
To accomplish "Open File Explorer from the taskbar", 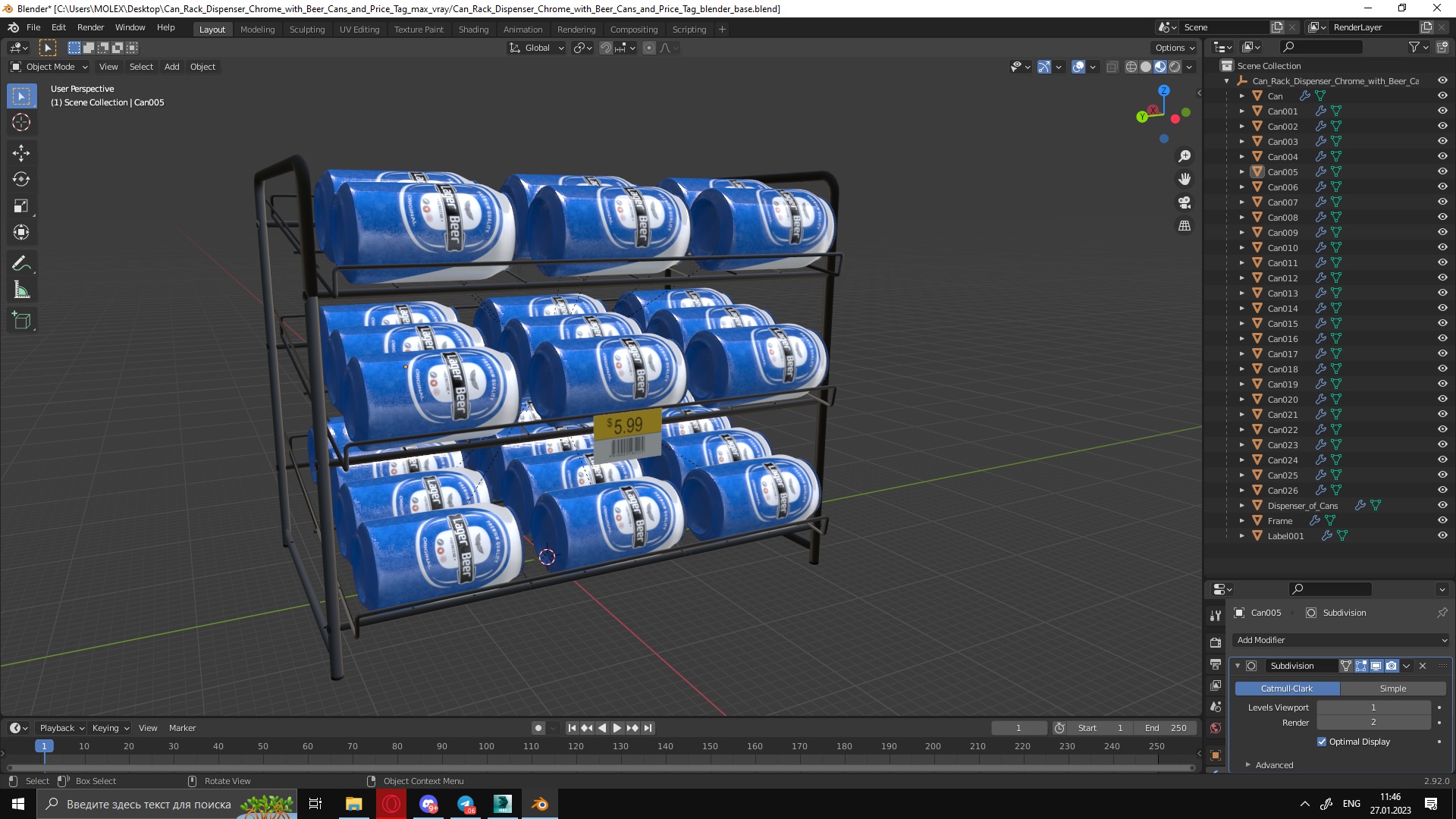I will point(354,804).
